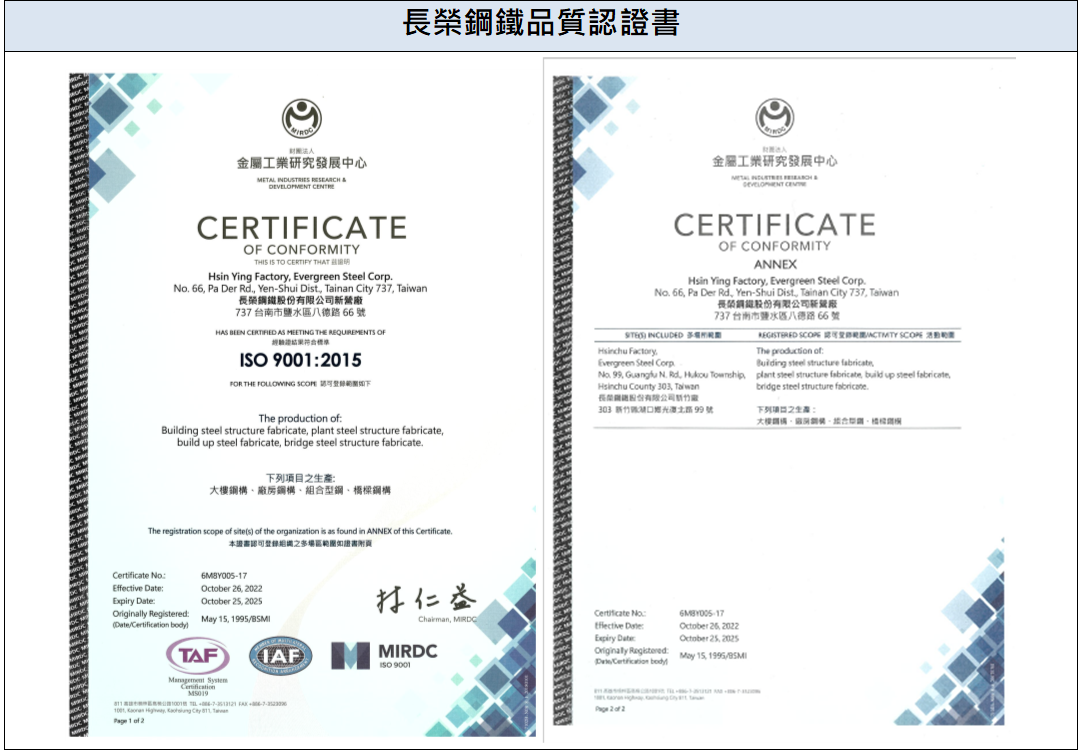
Task: Select the header title 長榮鋼鐵品質認證書
Action: point(541,23)
